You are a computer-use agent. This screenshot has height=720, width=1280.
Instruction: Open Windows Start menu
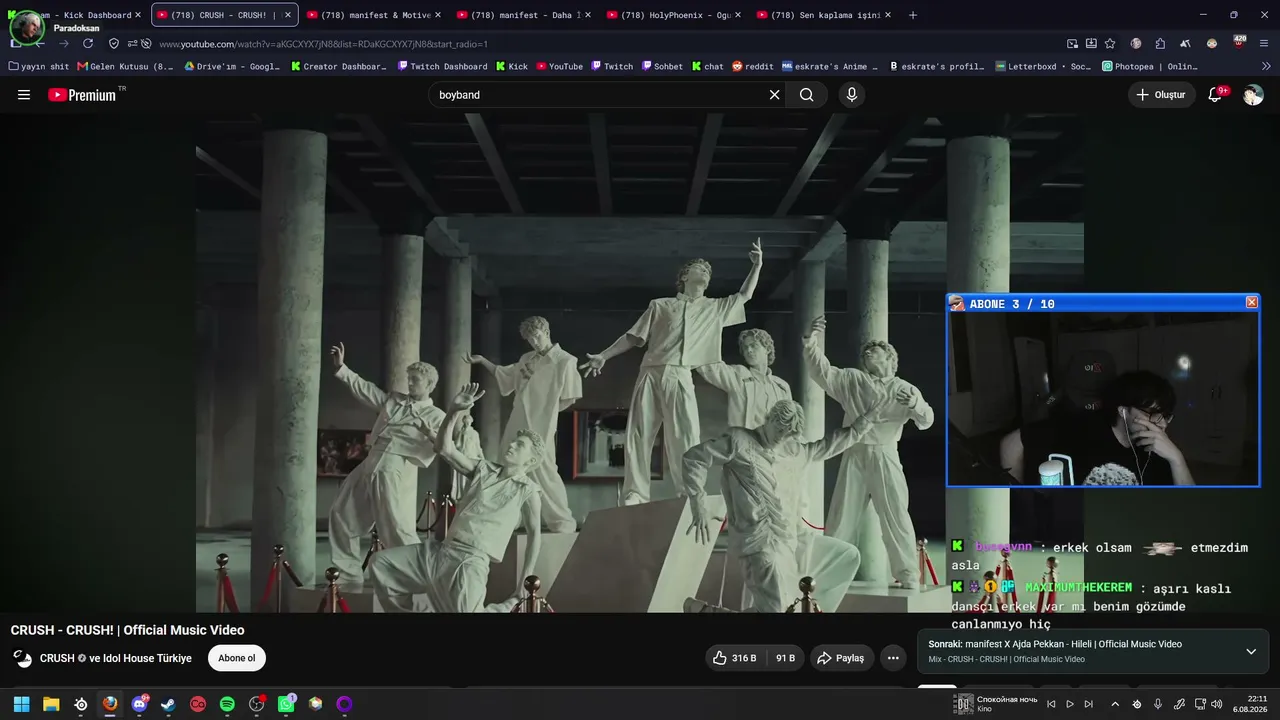(x=21, y=704)
